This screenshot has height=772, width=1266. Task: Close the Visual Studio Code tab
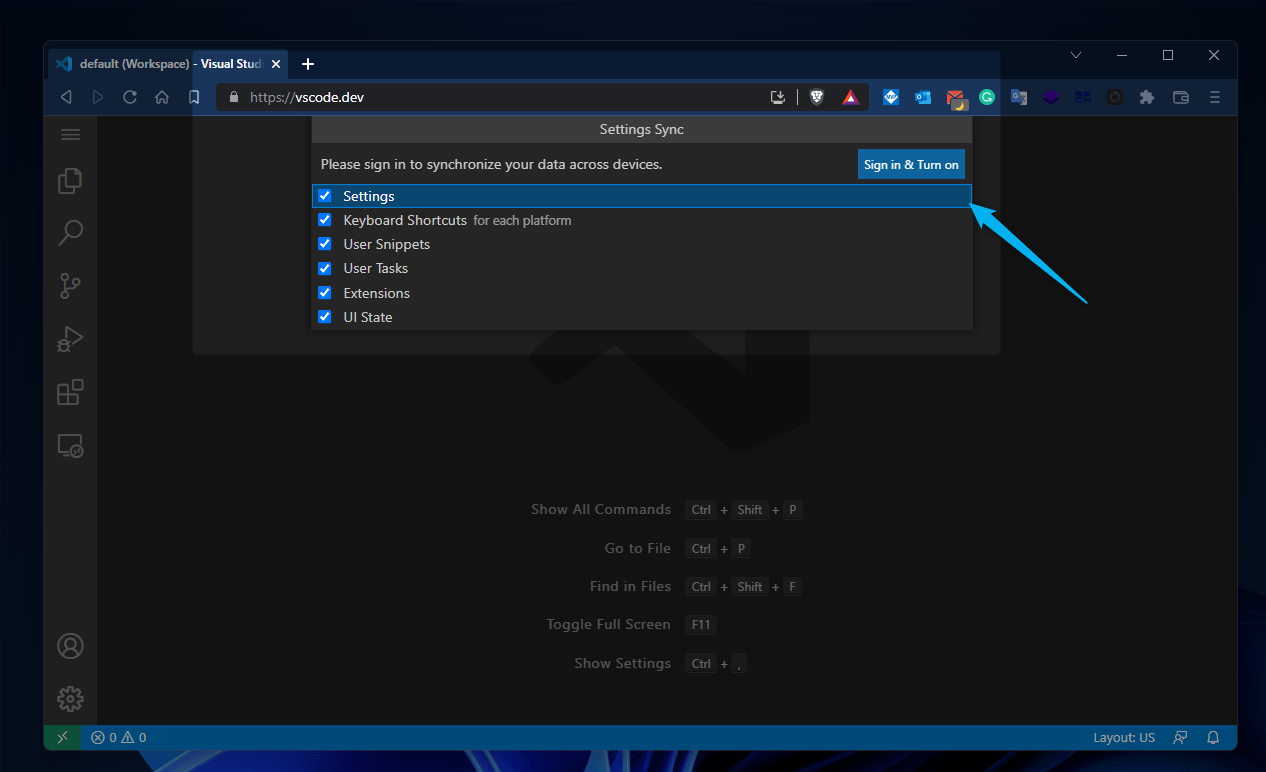277,64
